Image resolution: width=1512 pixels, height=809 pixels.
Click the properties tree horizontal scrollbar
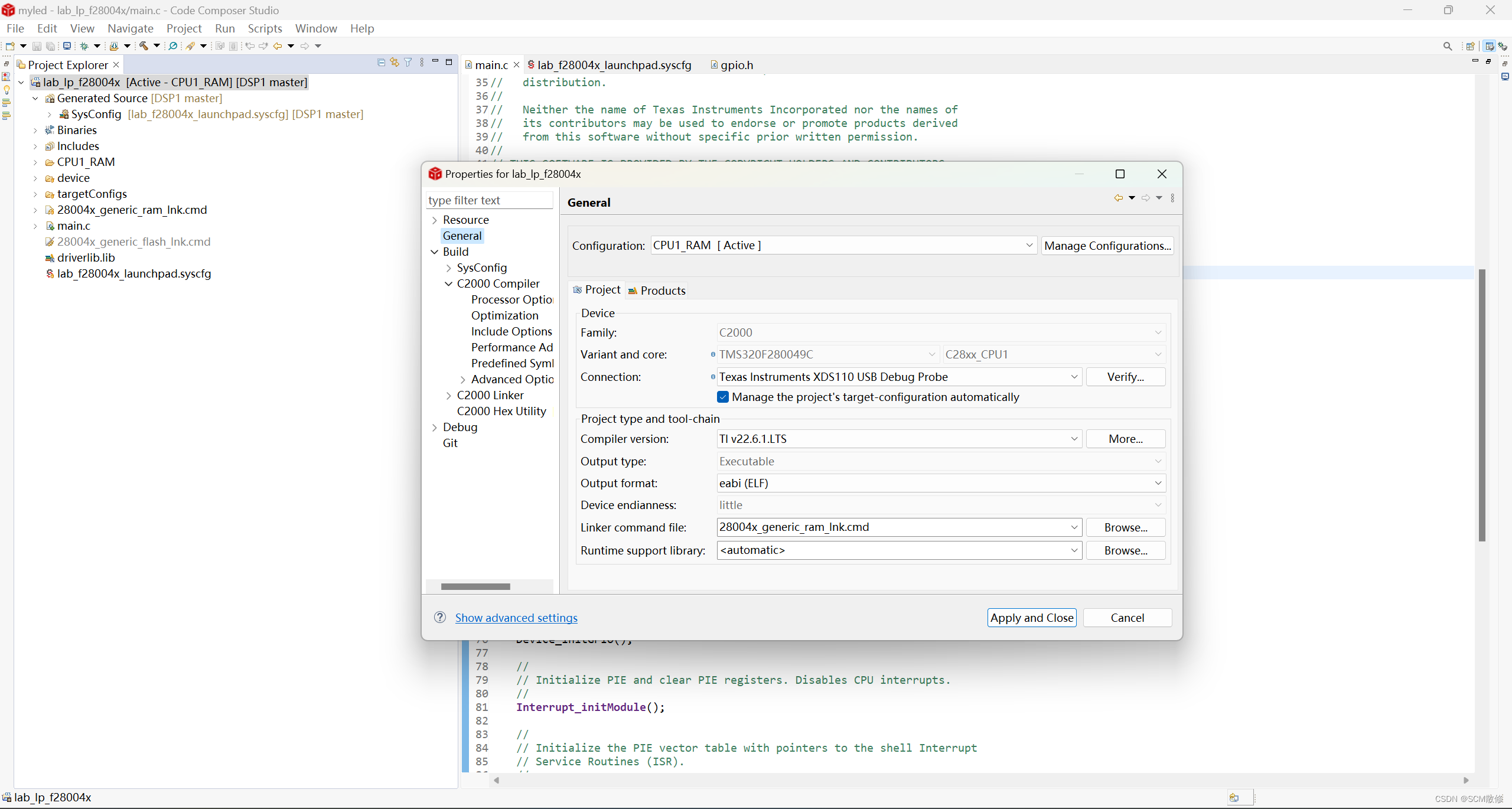475,586
